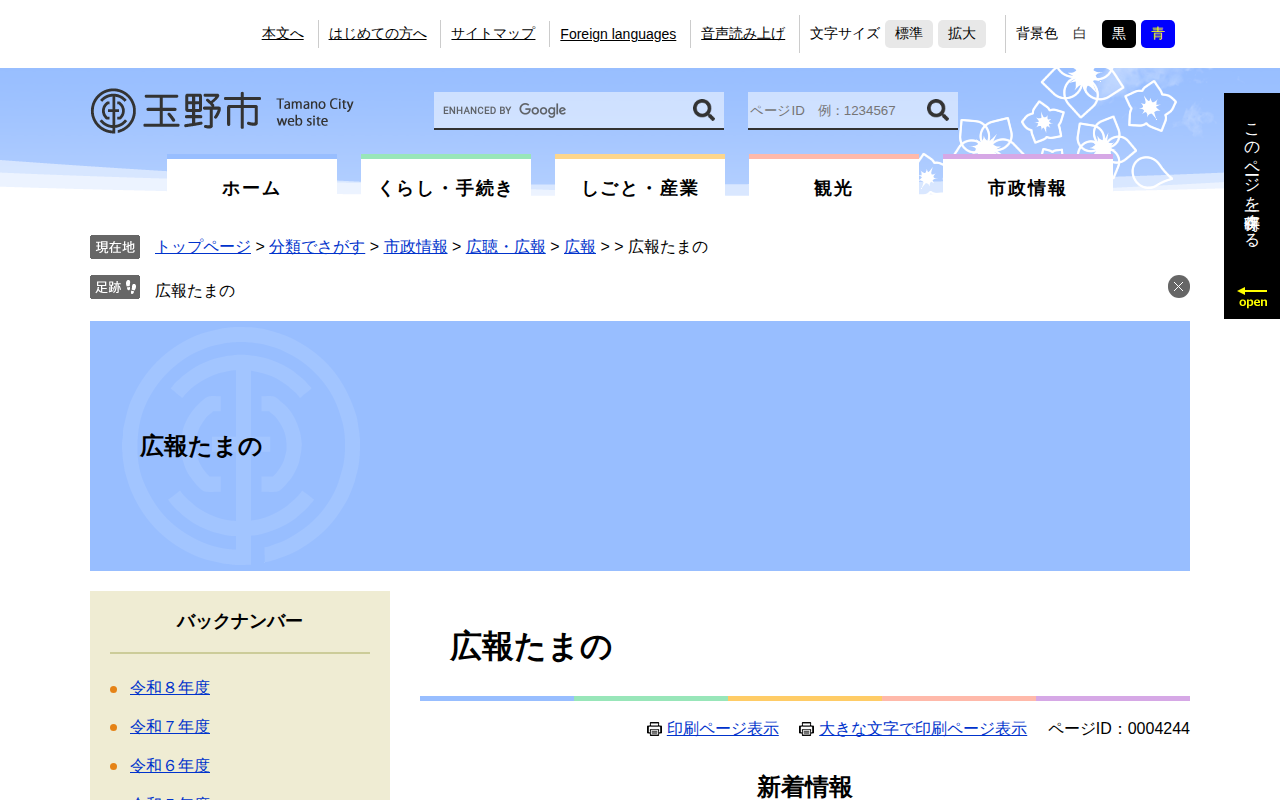Click the 広聴・広報 breadcrumb link
The width and height of the screenshot is (1280, 800).
(506, 247)
